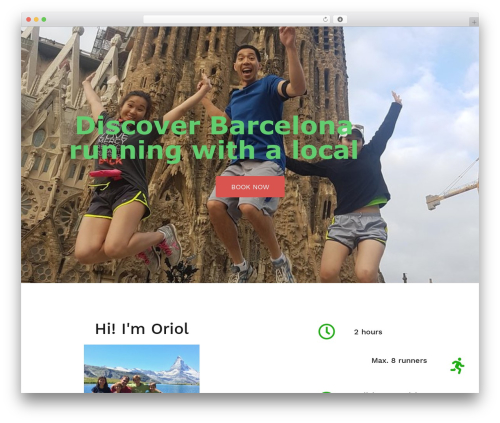Click the browser address bar
500x423 pixels.
pyautogui.click(x=237, y=19)
